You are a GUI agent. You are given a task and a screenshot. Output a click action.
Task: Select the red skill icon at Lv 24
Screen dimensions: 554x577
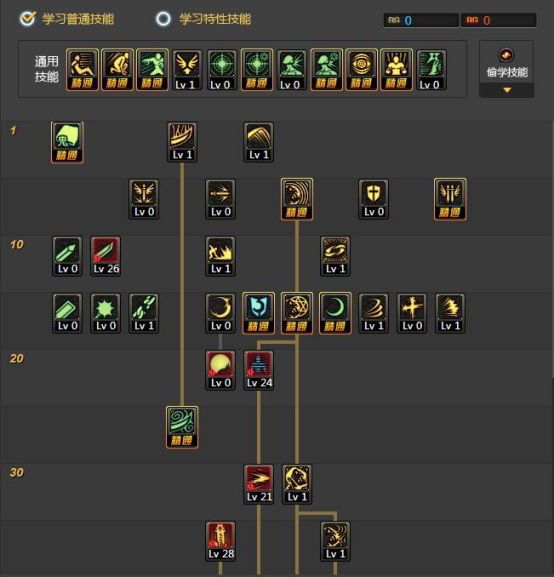[259, 370]
